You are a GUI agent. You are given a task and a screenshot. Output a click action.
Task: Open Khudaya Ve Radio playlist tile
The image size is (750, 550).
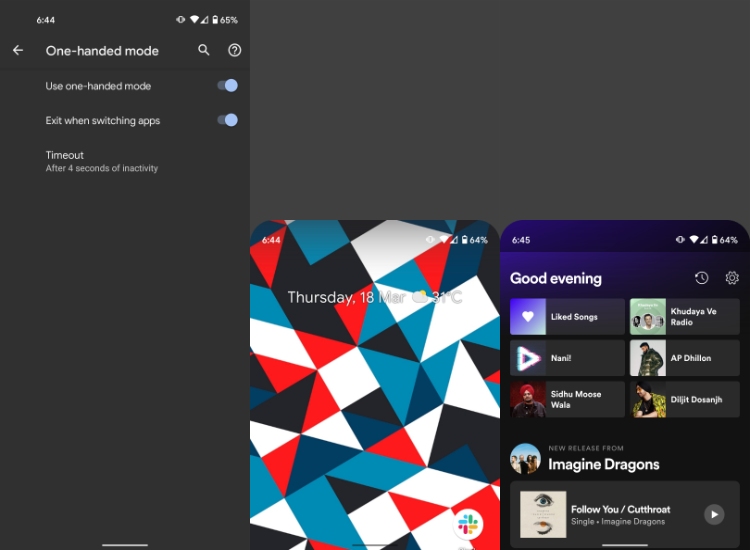coord(685,317)
